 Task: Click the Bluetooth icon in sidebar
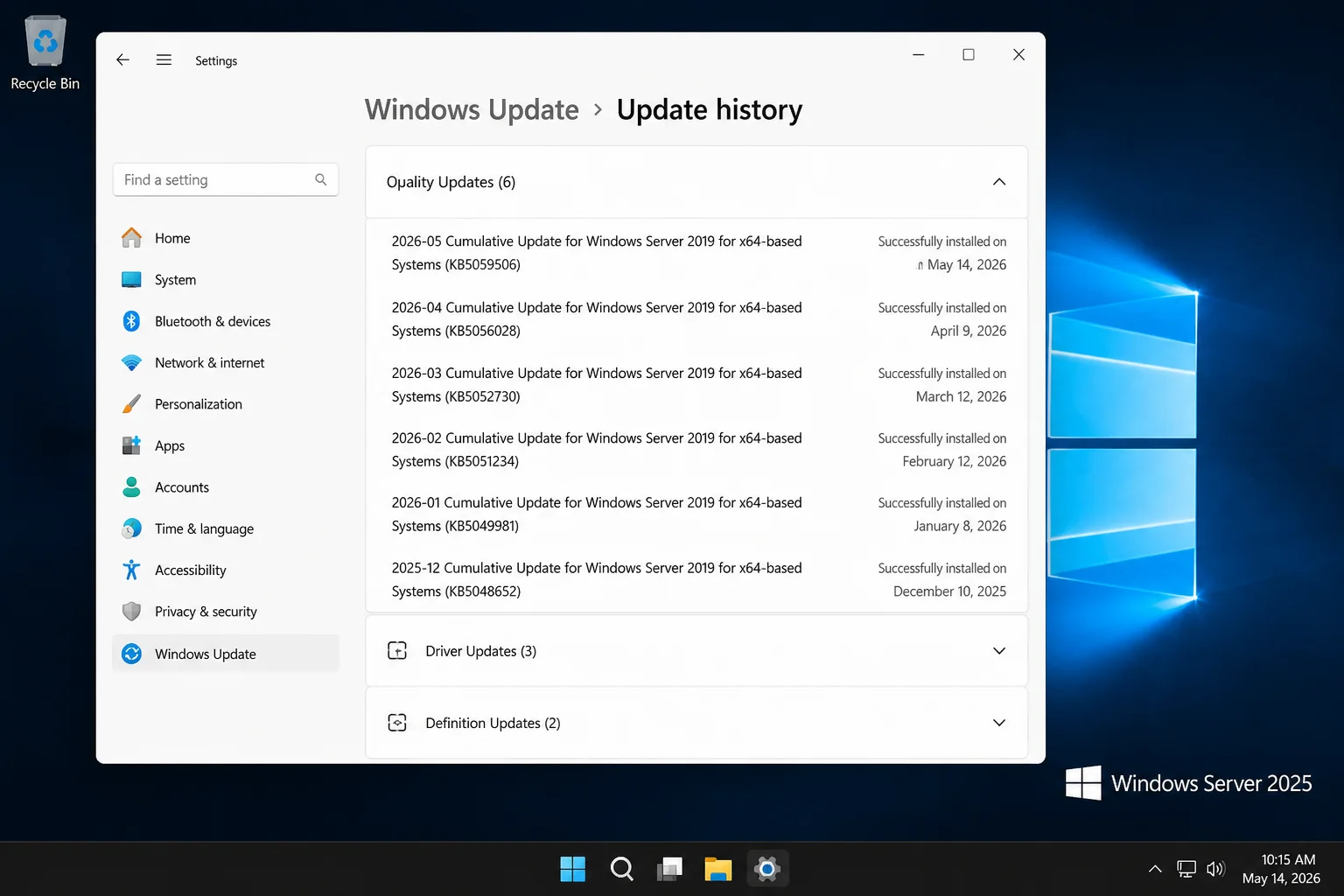(131, 321)
